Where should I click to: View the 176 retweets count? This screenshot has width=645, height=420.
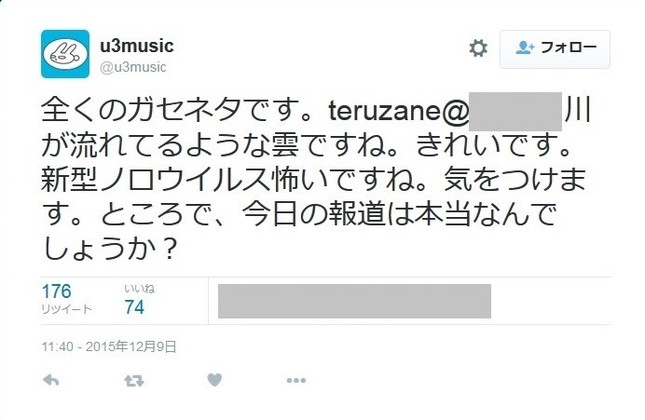click(57, 292)
